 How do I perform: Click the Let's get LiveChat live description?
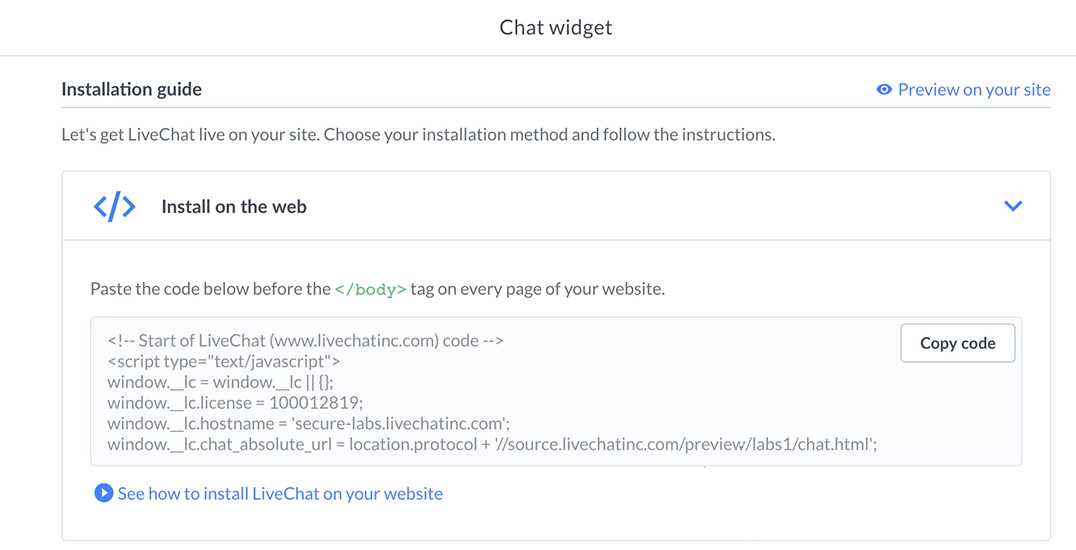tap(418, 134)
